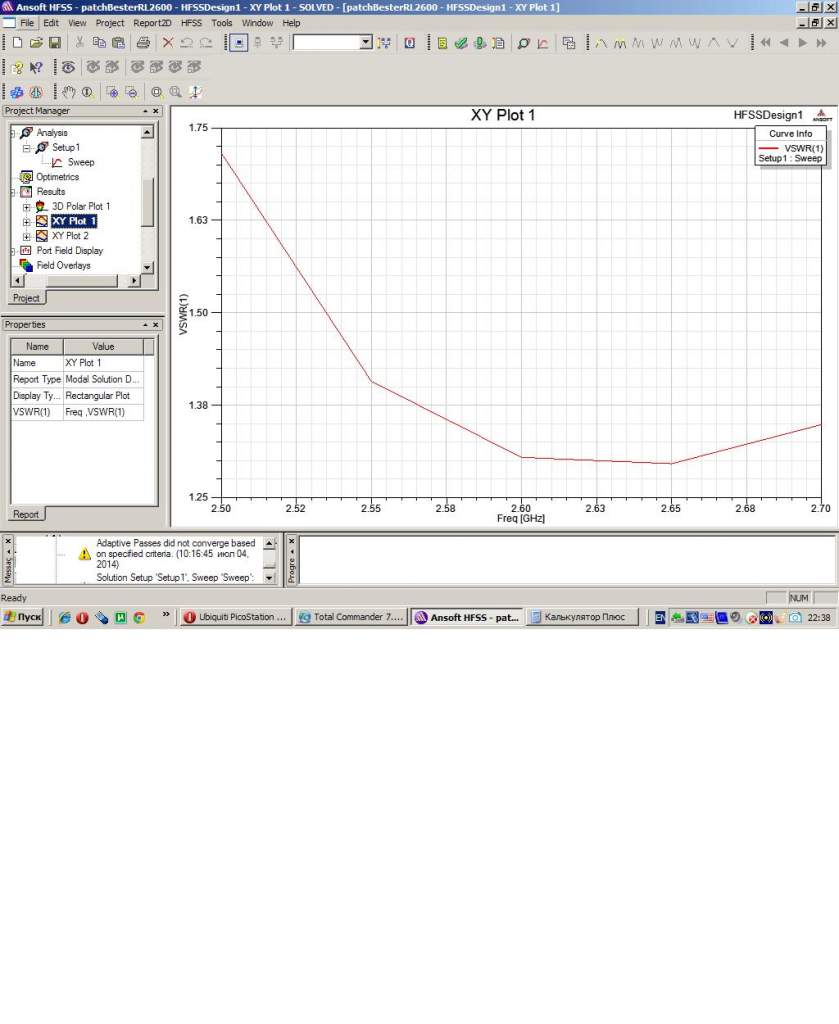Click the Open folder toolbar icon
839x1024 pixels.
37,43
